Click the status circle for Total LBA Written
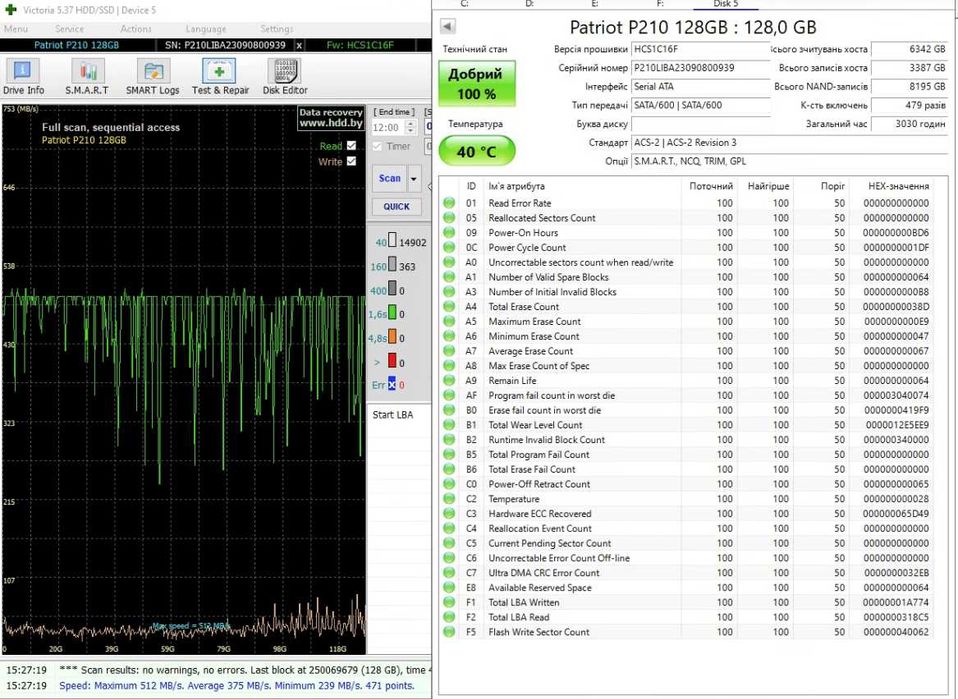958x699 pixels. 449,602
